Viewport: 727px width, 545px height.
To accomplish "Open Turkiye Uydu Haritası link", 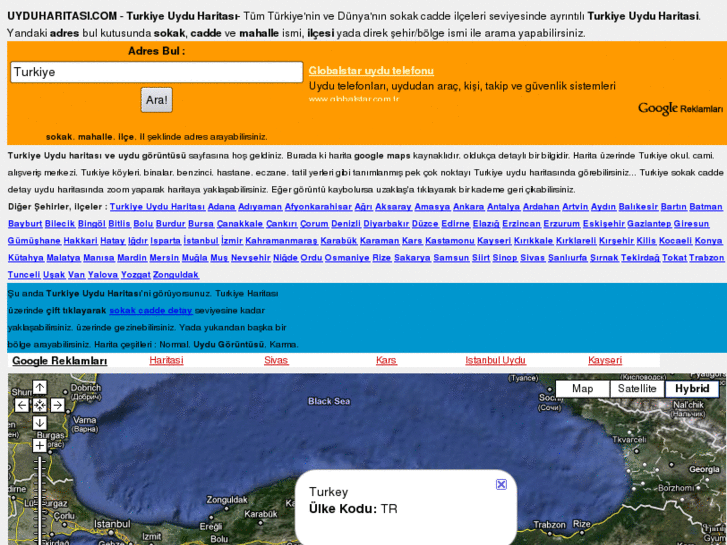I will click(x=157, y=206).
